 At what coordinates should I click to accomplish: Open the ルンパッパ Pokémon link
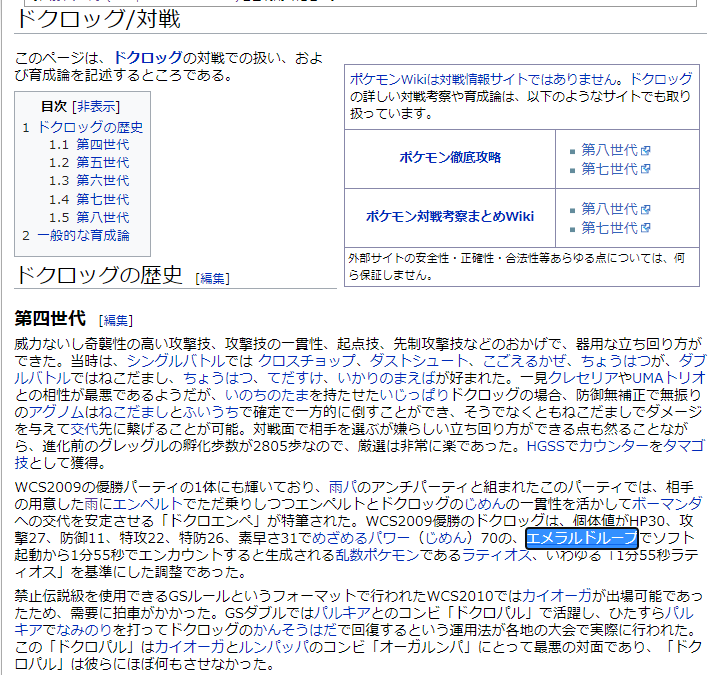[273, 647]
